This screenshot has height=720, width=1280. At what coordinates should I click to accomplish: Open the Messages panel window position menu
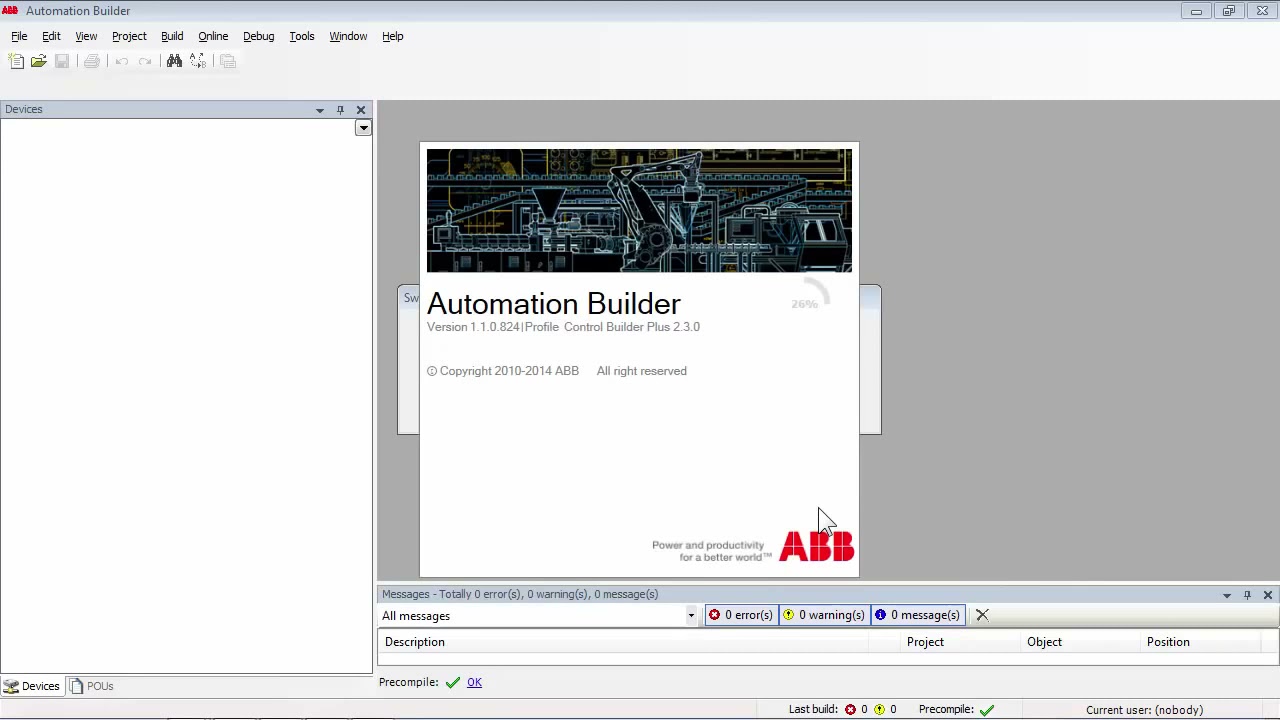1227,595
